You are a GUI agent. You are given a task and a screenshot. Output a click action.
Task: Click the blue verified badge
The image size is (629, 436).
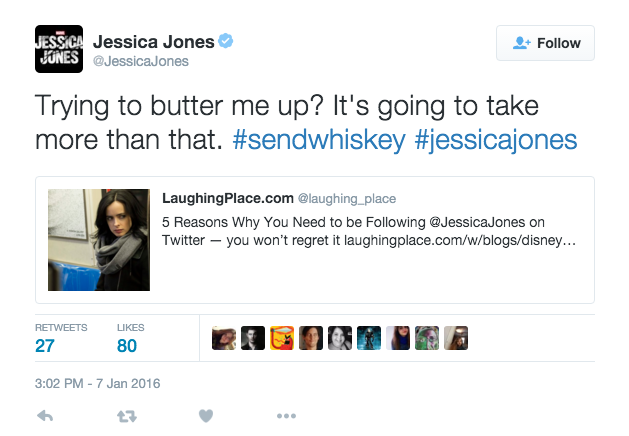coord(227,42)
